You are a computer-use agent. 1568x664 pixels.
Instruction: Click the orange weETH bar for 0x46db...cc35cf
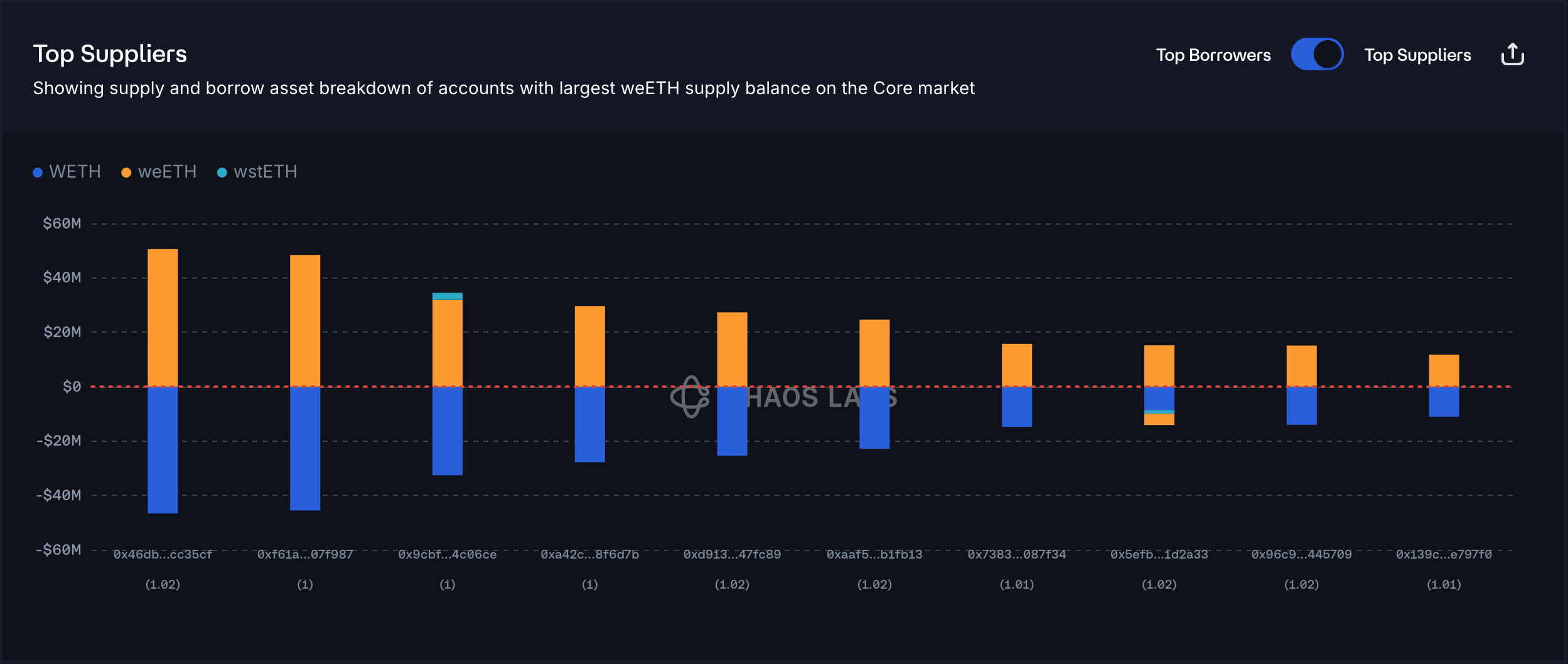point(163,317)
